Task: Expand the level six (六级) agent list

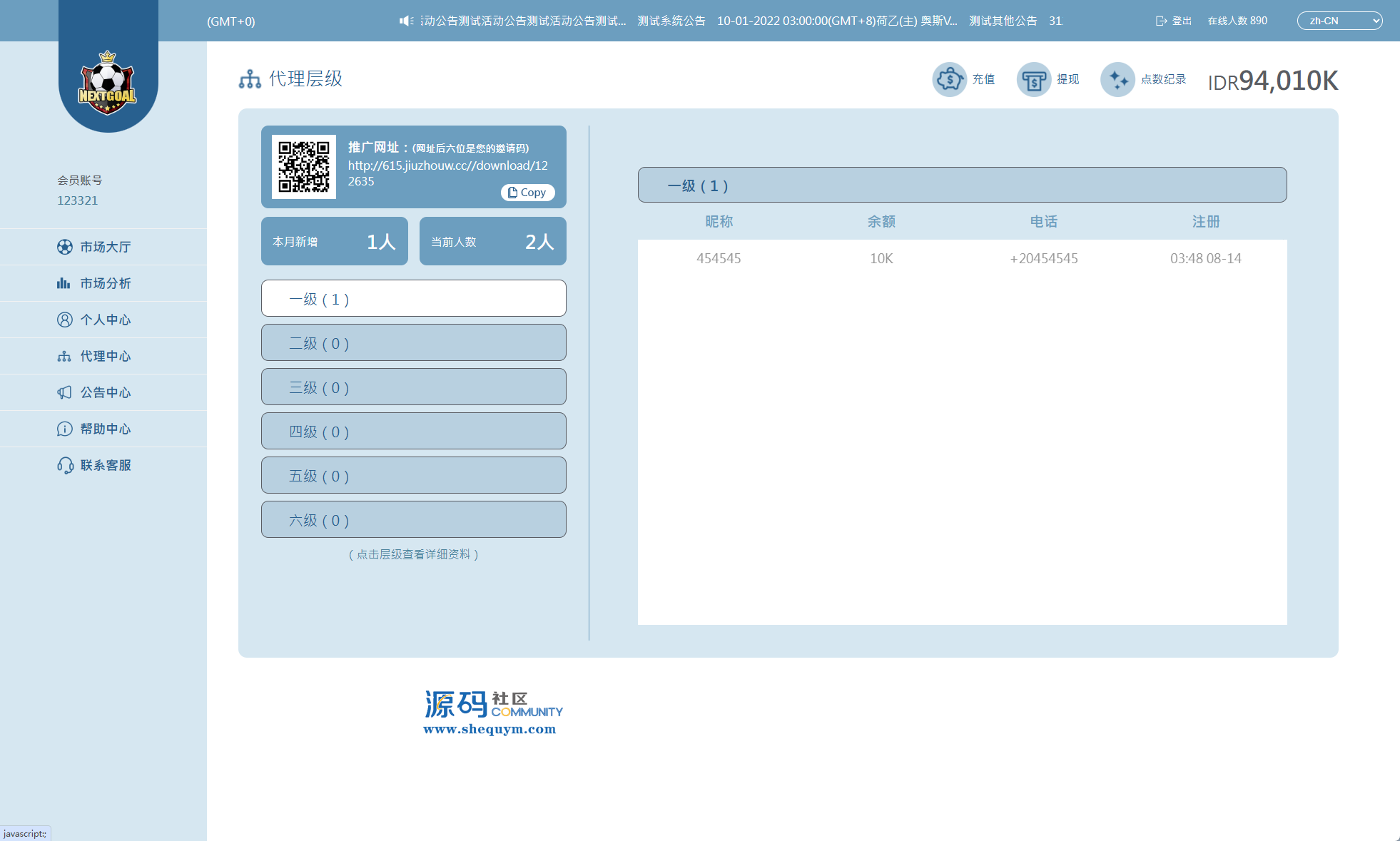Action: click(x=413, y=520)
